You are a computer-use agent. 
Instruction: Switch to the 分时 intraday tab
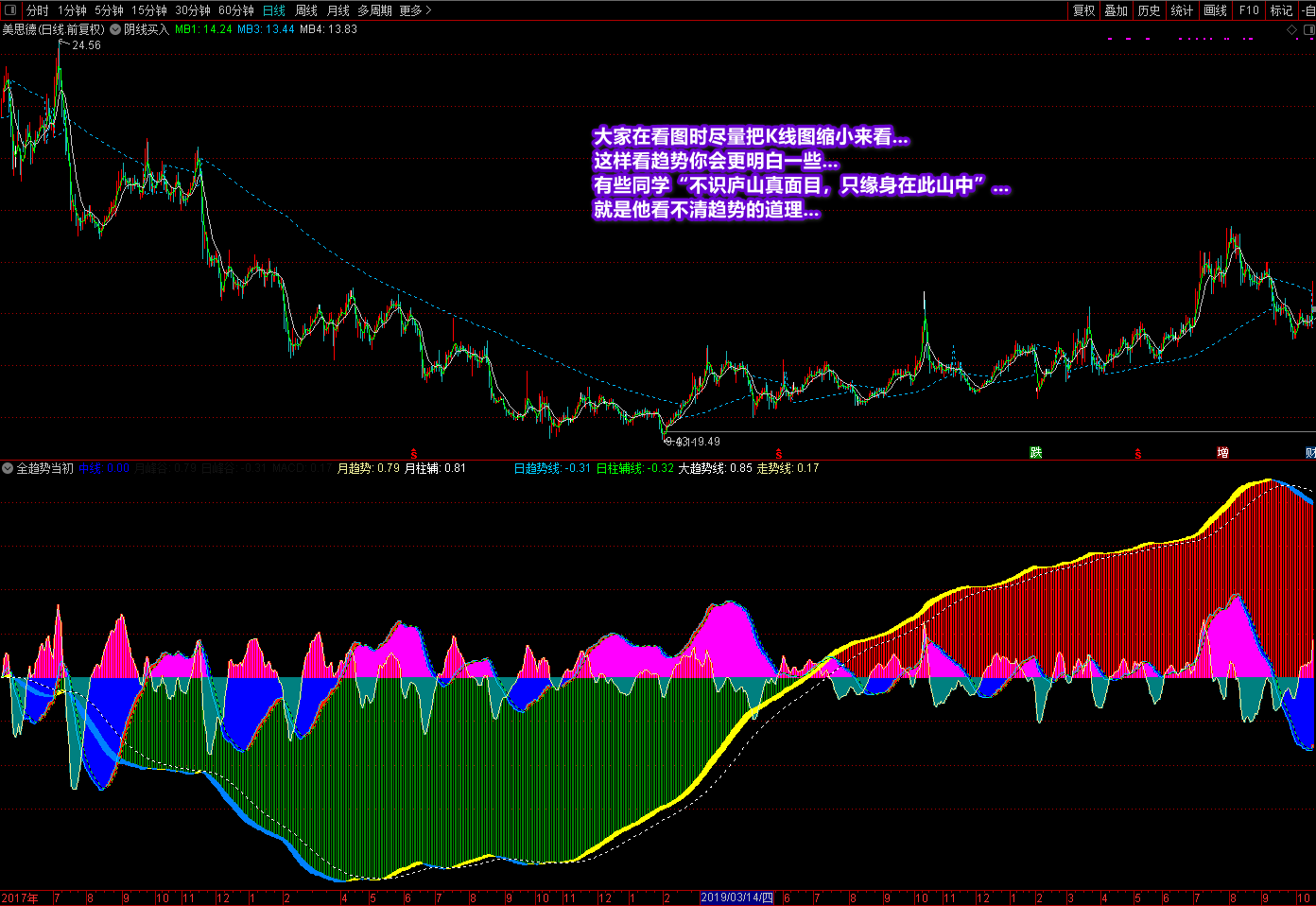(37, 10)
